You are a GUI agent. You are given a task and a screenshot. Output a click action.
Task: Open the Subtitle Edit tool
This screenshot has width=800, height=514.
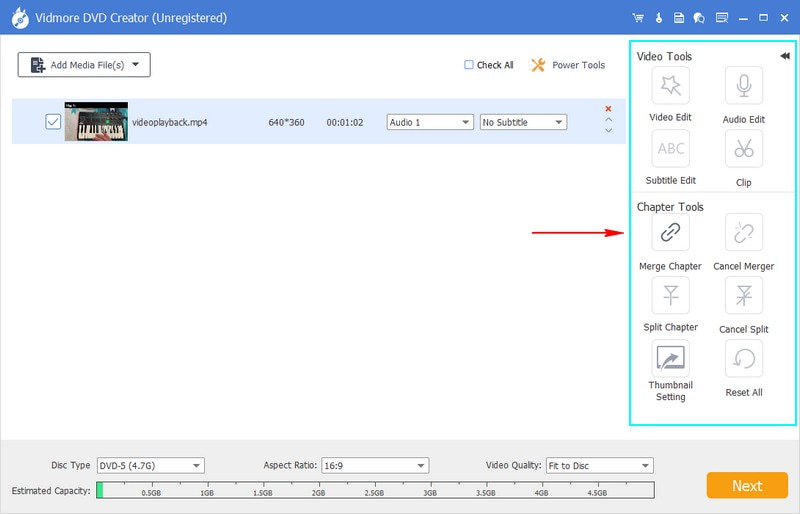[670, 149]
